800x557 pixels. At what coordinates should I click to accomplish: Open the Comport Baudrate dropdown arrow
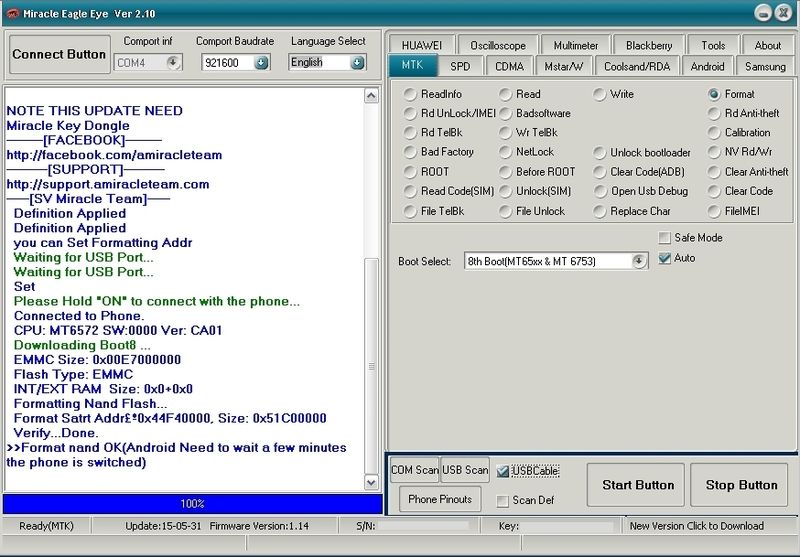coord(261,63)
